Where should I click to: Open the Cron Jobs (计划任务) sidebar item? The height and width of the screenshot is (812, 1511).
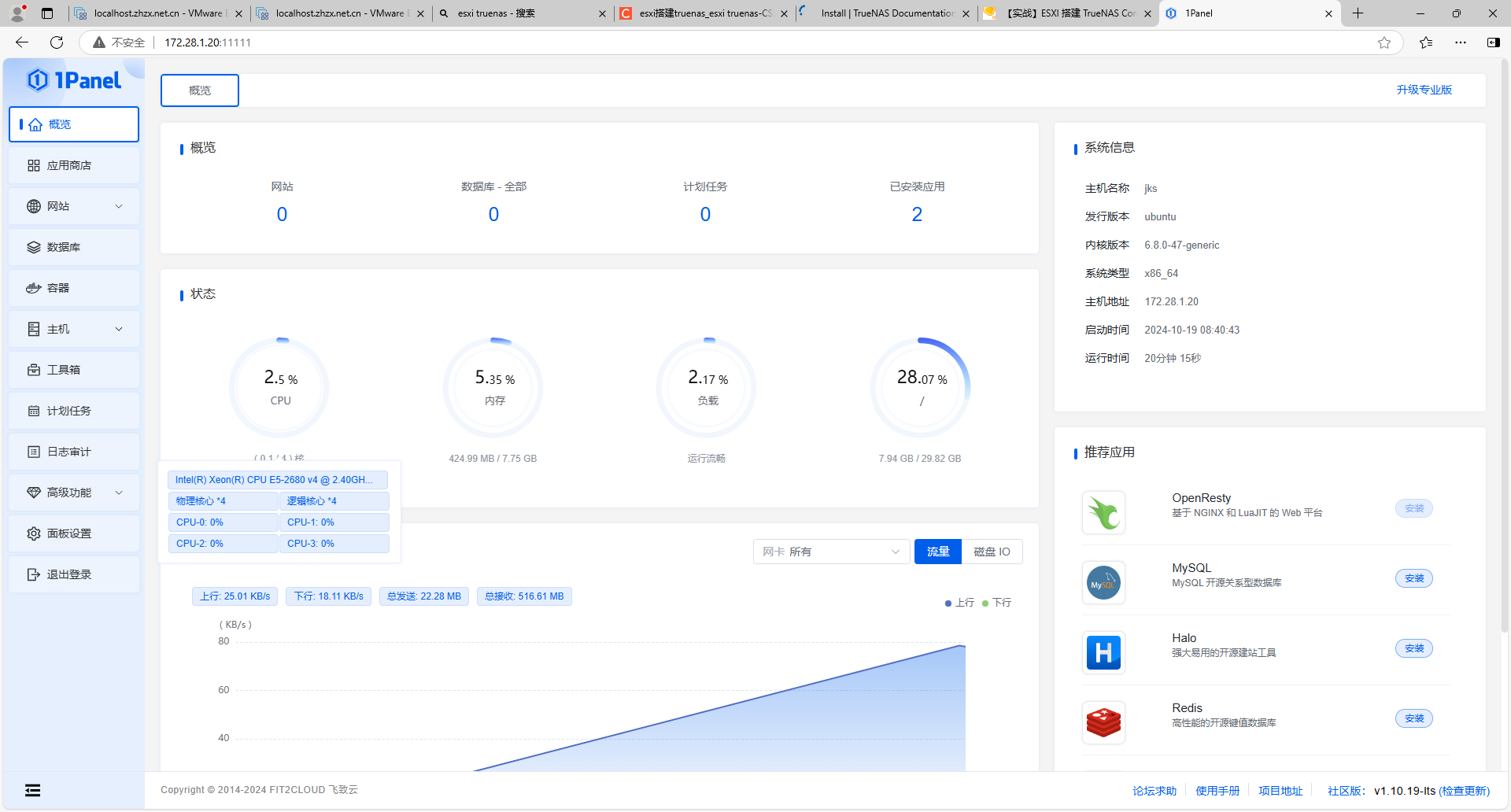(69, 411)
